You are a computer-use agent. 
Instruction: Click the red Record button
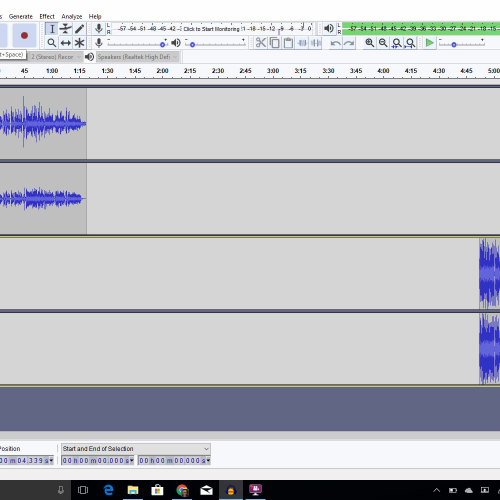pyautogui.click(x=24, y=35)
